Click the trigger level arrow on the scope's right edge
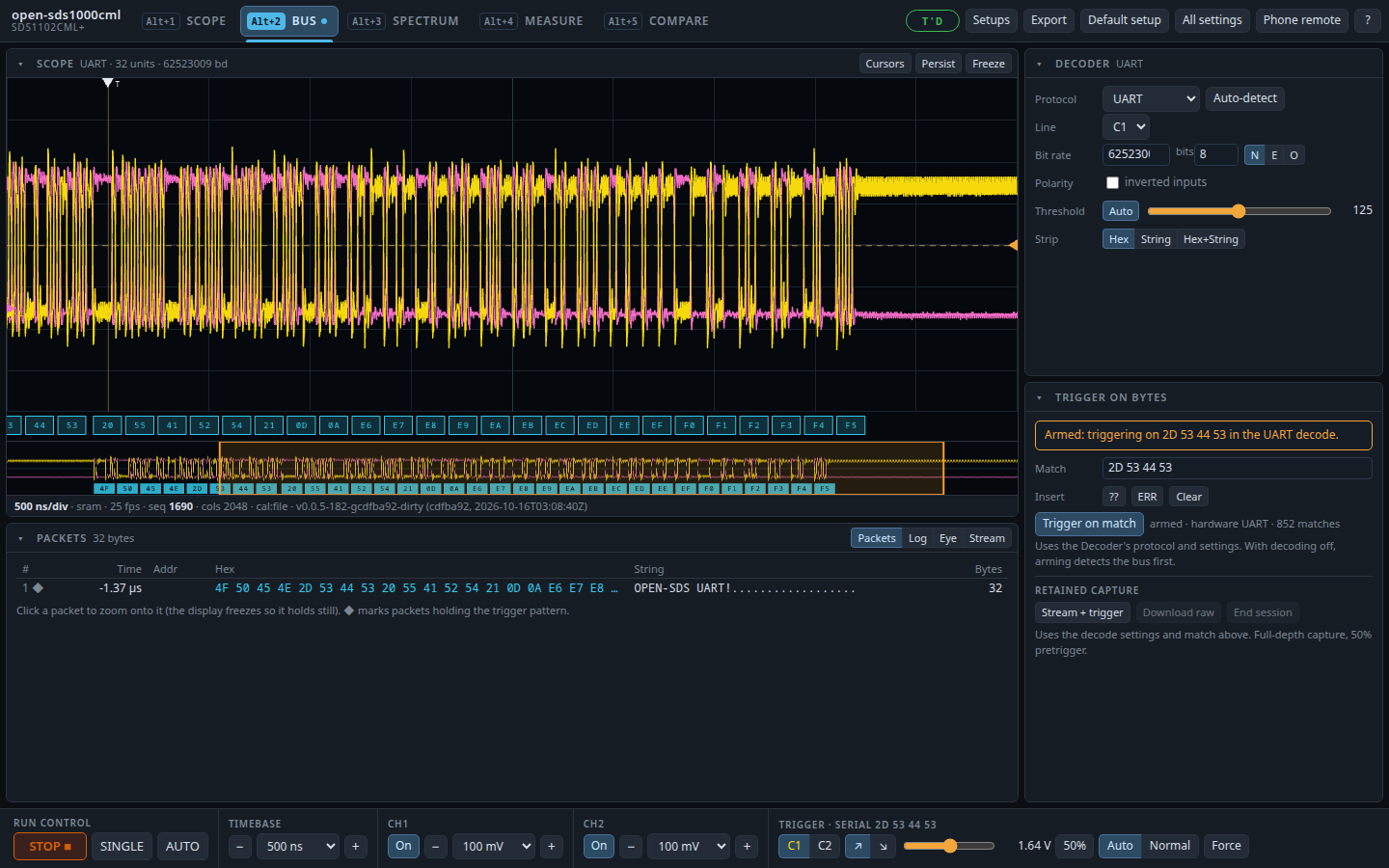Image resolution: width=1389 pixels, height=868 pixels. (x=1012, y=245)
